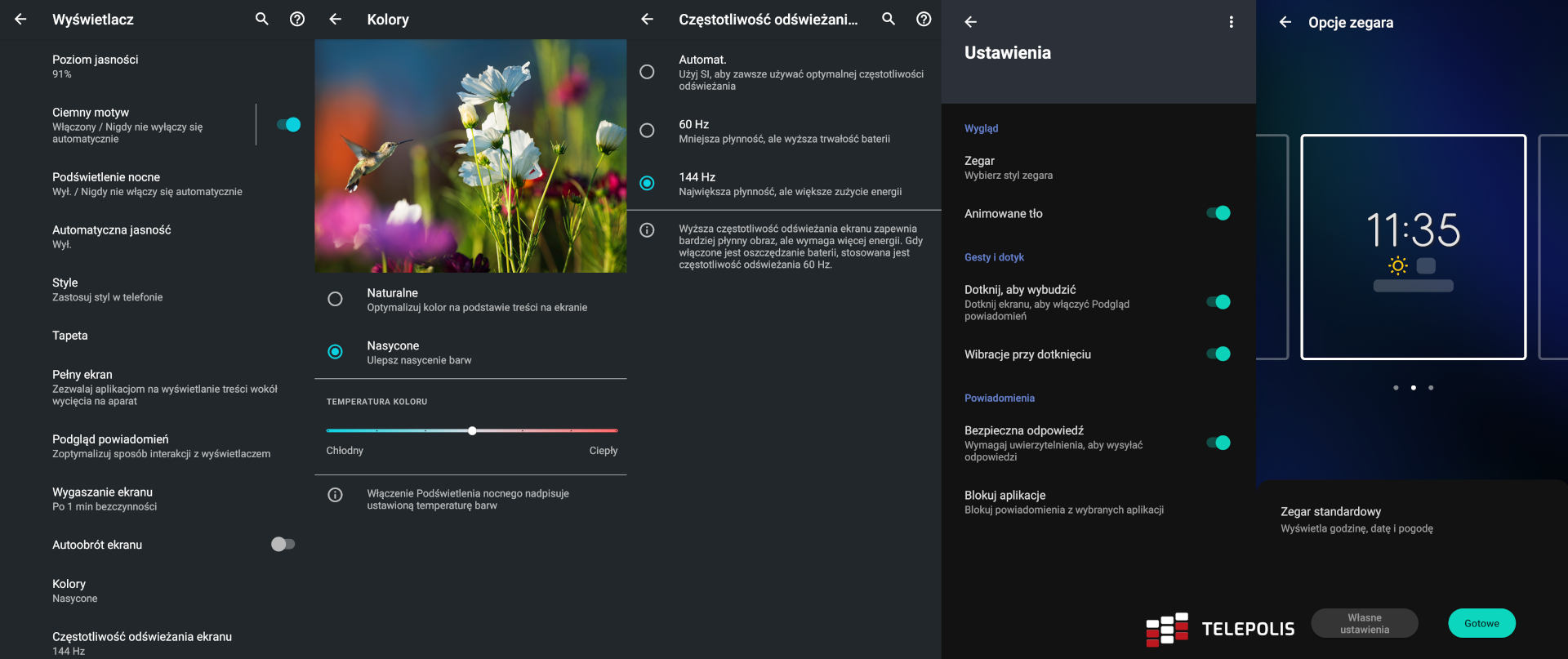
Task: Turn off Animowane tło switch
Action: 1218,213
